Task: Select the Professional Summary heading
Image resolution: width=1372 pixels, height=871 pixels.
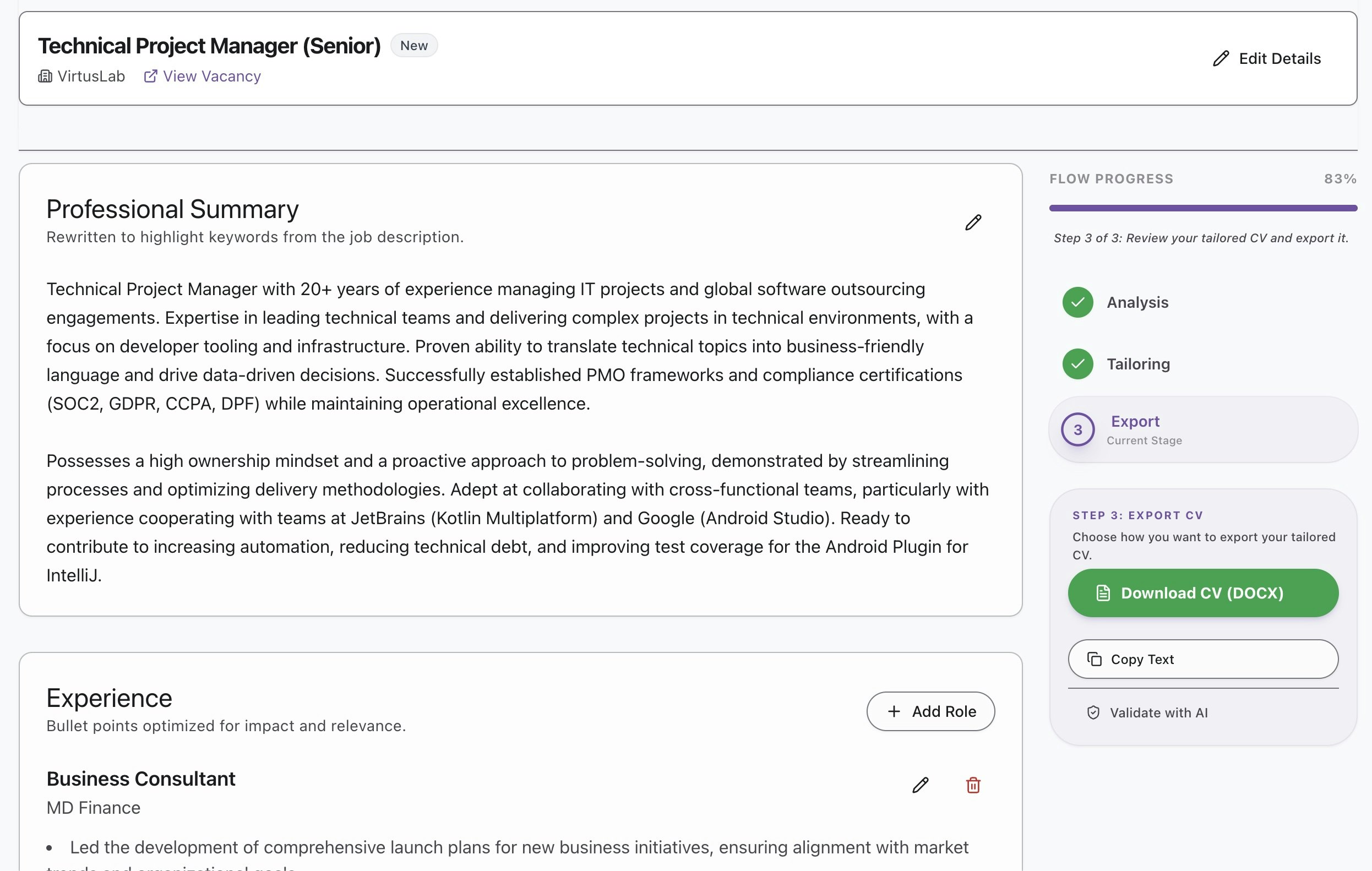Action: 172,209
